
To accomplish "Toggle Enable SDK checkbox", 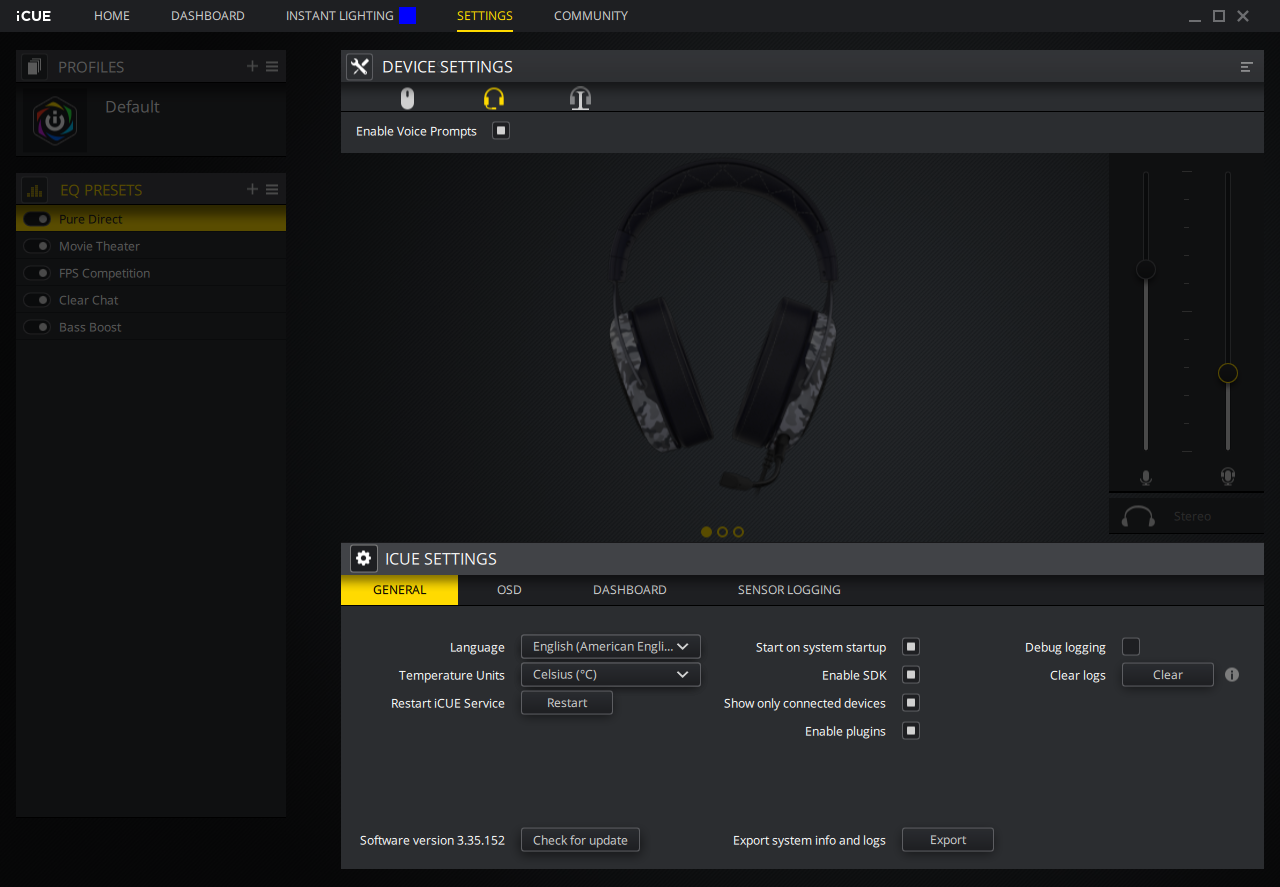I will 911,674.
